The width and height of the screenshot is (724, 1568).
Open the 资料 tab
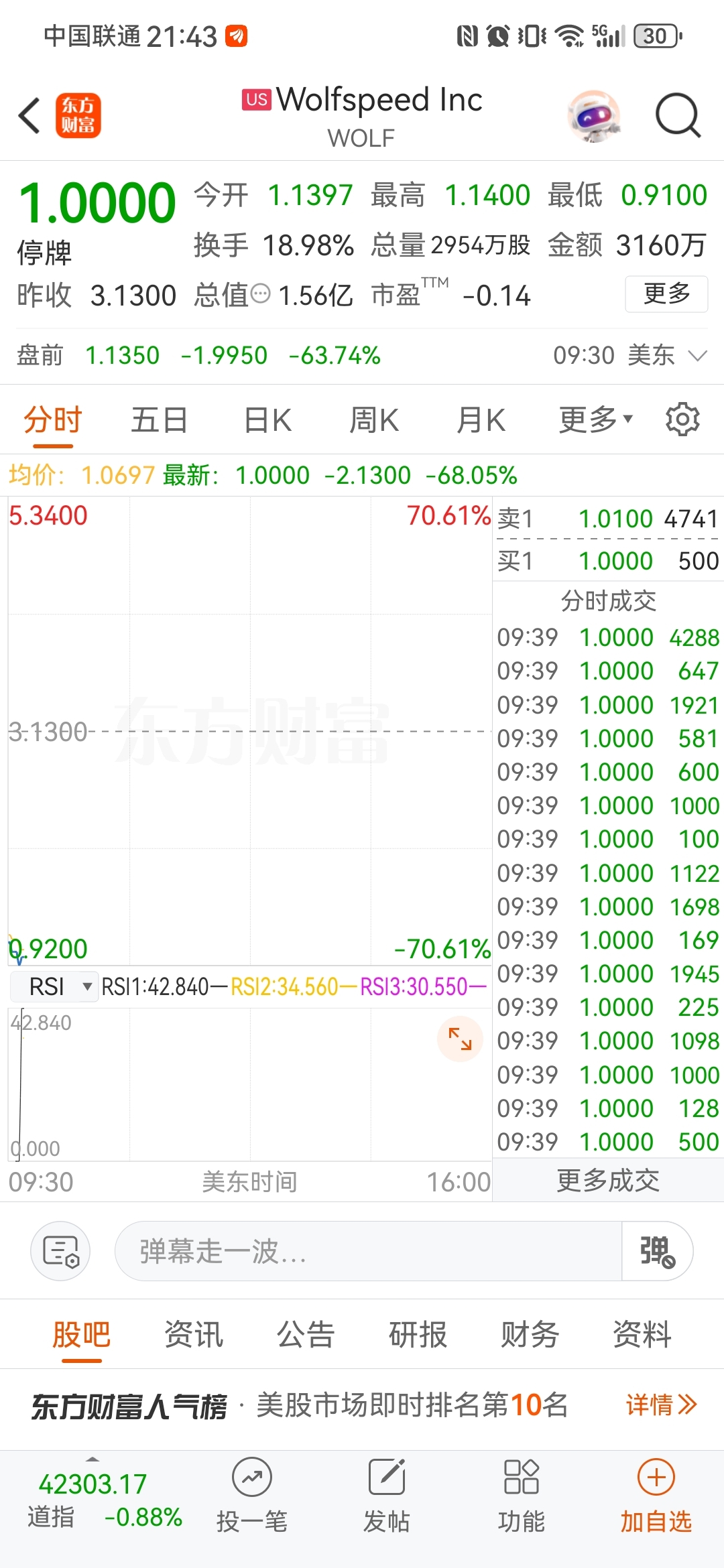(642, 1335)
